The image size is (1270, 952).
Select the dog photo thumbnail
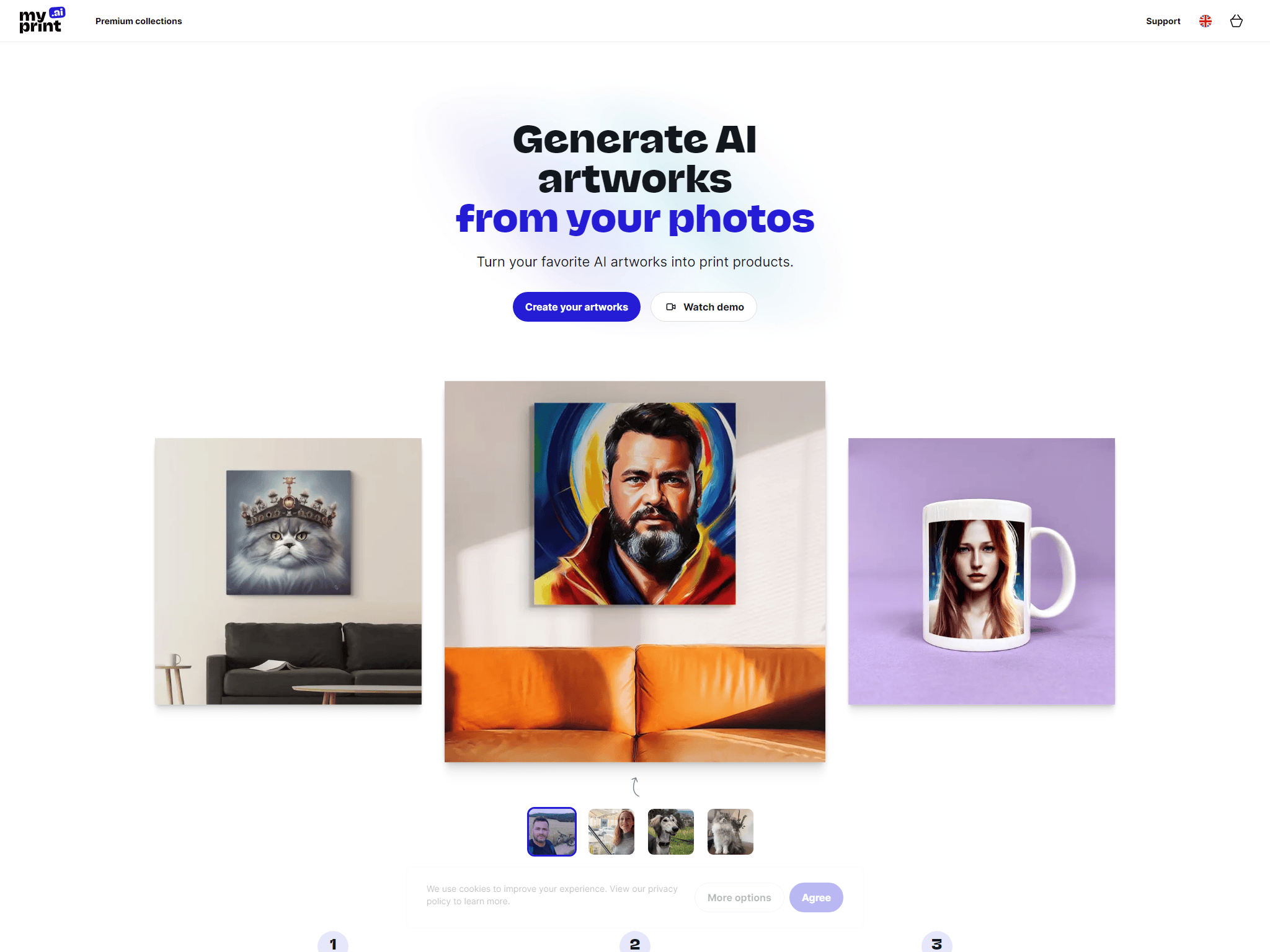pos(671,832)
